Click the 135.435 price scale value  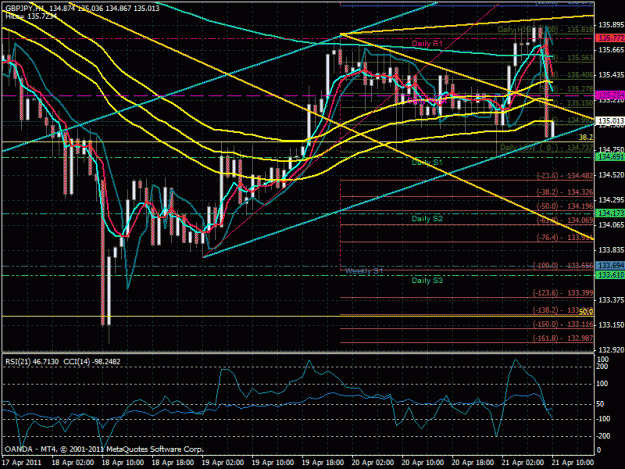tap(611, 75)
